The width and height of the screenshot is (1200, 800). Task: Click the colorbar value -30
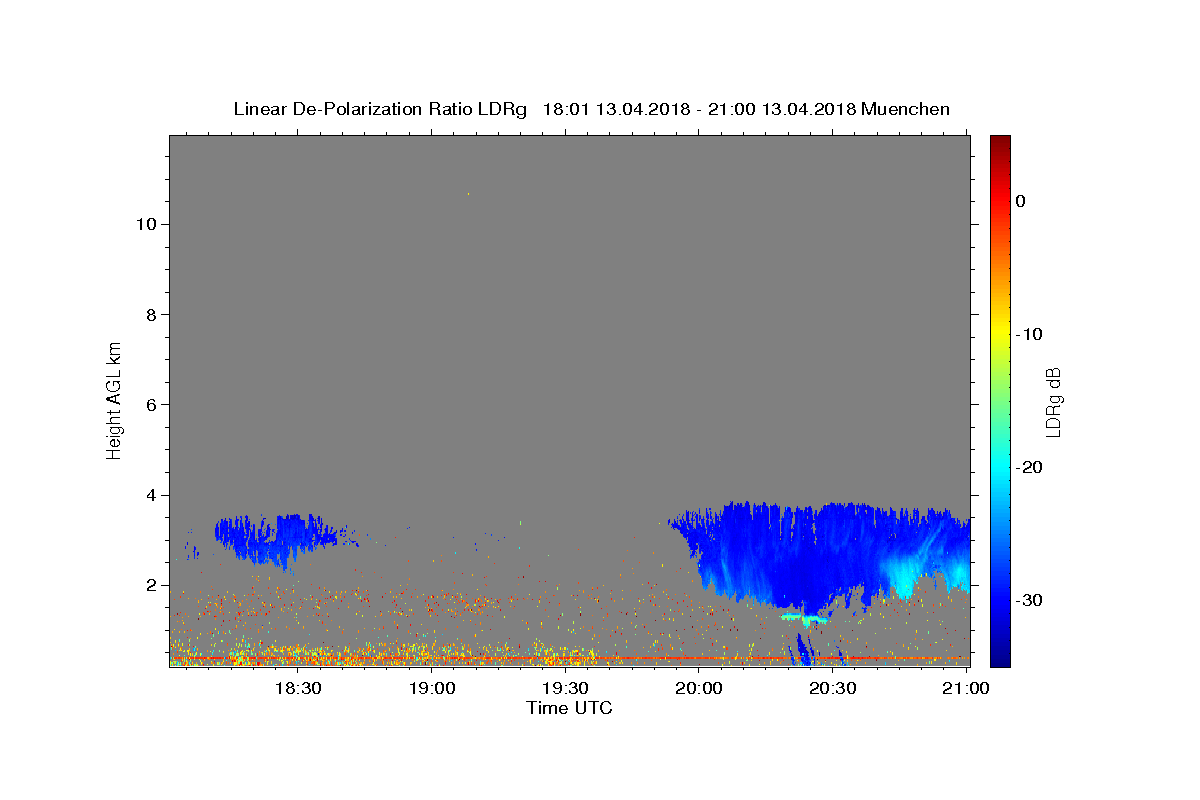tap(1029, 600)
